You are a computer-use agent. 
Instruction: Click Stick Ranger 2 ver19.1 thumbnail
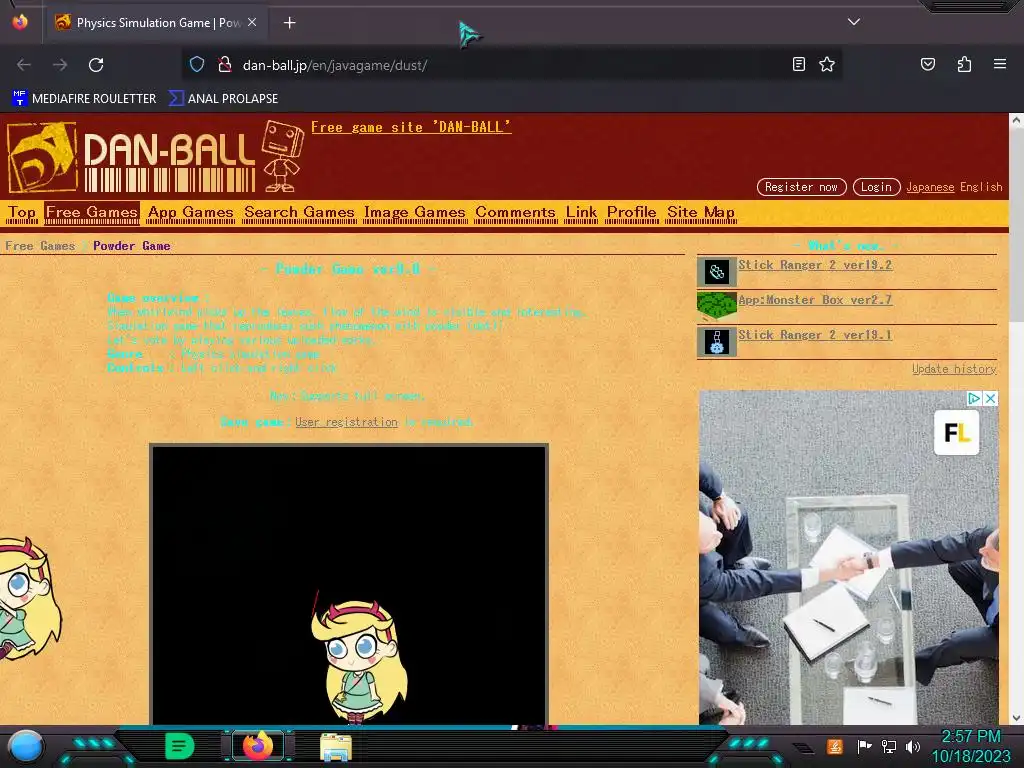[x=716, y=342]
